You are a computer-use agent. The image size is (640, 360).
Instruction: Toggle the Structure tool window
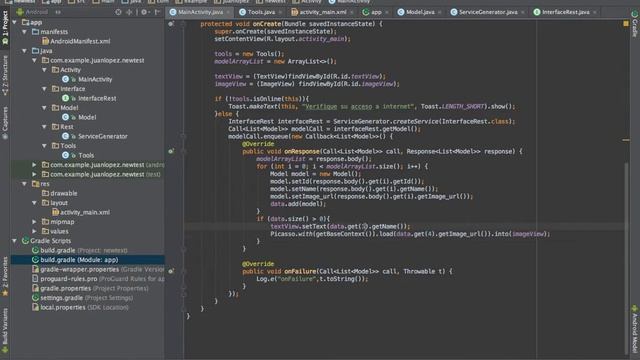(5, 76)
